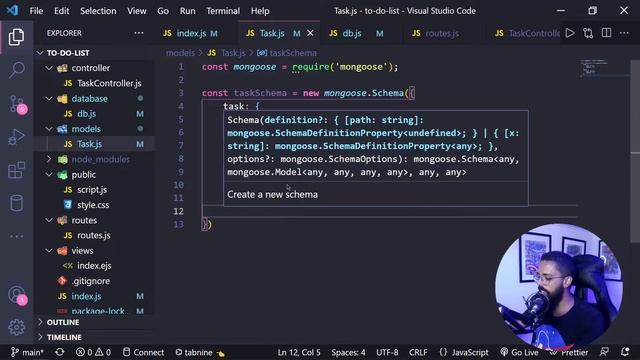
Task: Close the Task.js editor tab
Action: tap(310, 33)
